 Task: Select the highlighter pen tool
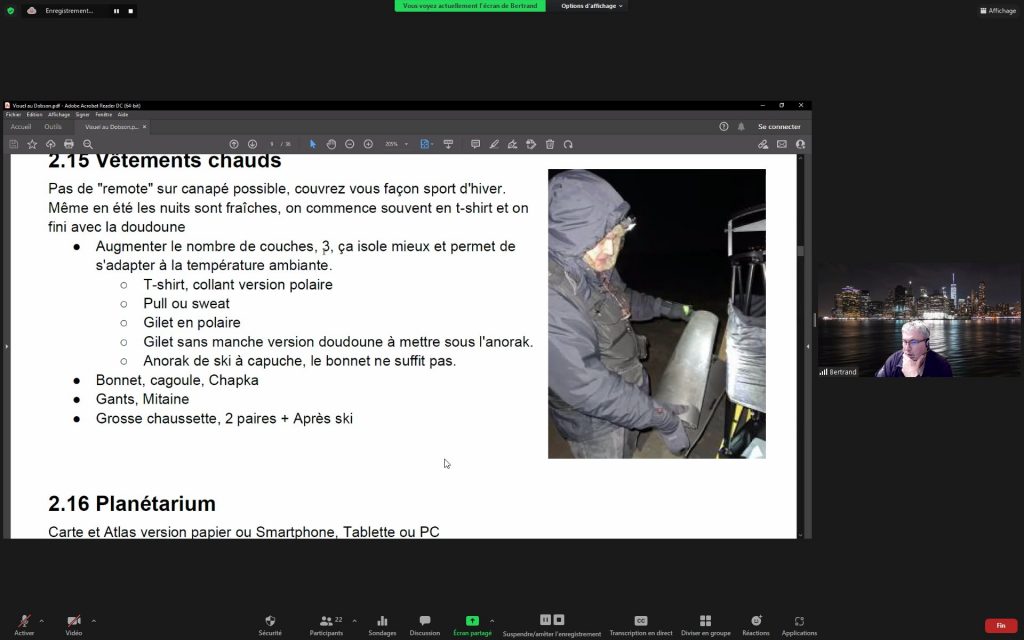point(494,144)
